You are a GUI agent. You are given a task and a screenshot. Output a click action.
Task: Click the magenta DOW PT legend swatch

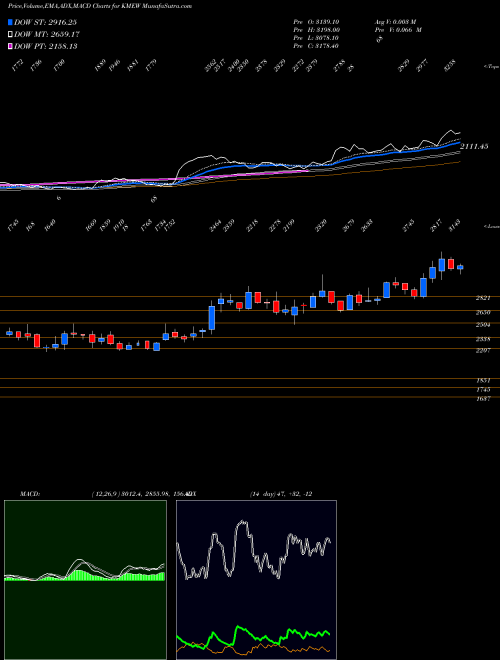coord(10,46)
